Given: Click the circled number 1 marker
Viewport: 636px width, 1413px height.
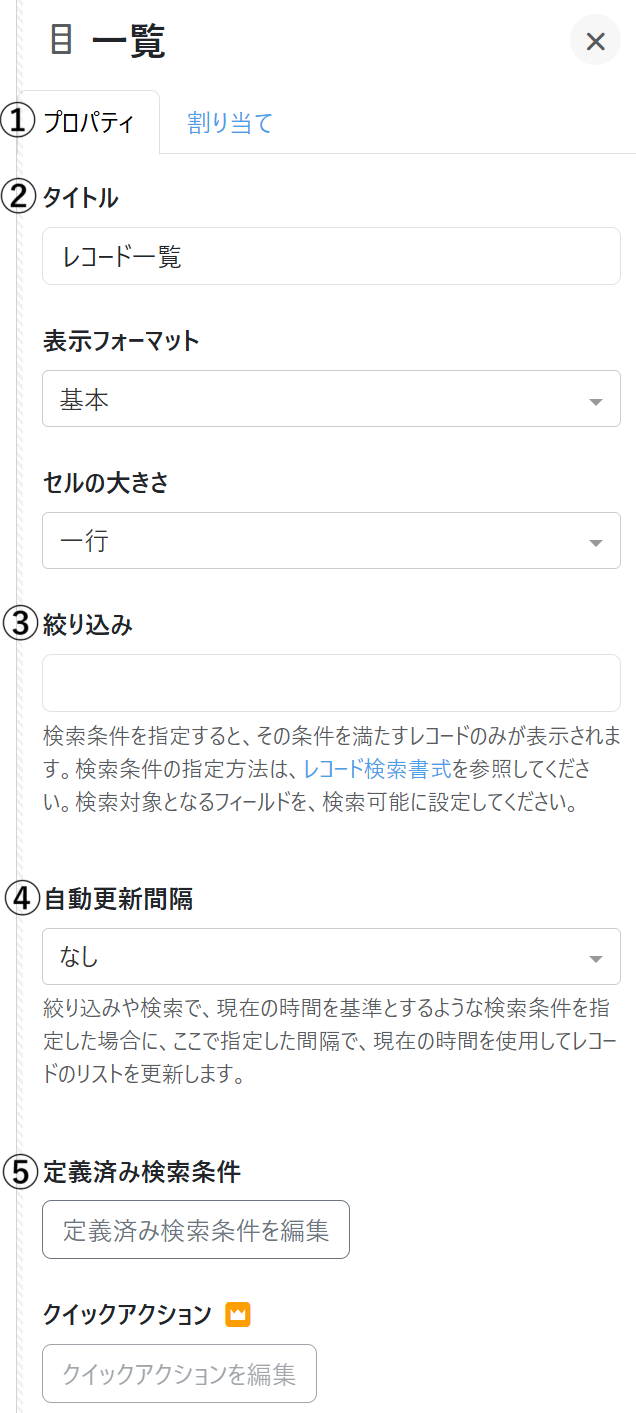Looking at the screenshot, I should point(18,122).
